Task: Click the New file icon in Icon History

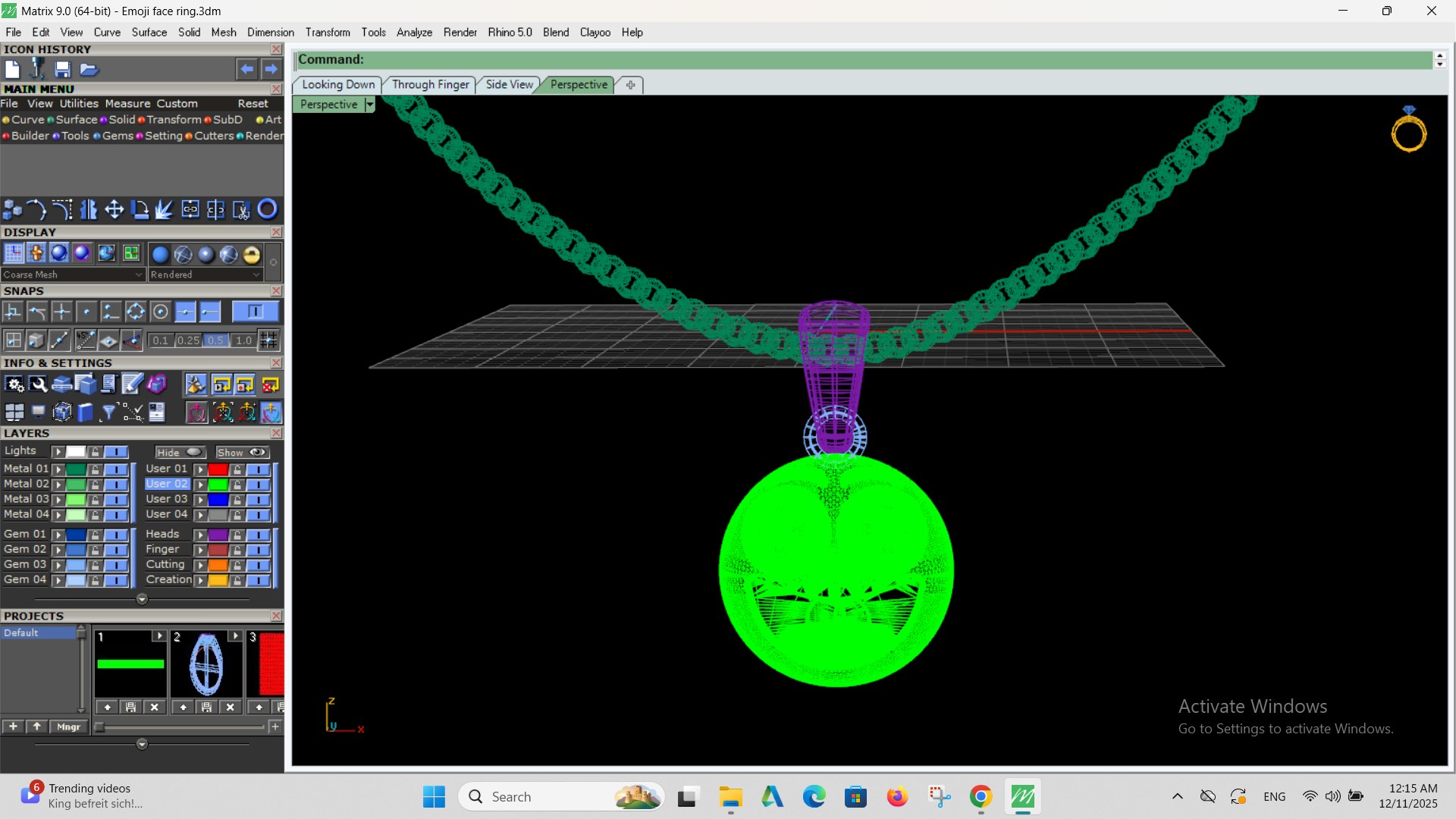Action: 12,69
